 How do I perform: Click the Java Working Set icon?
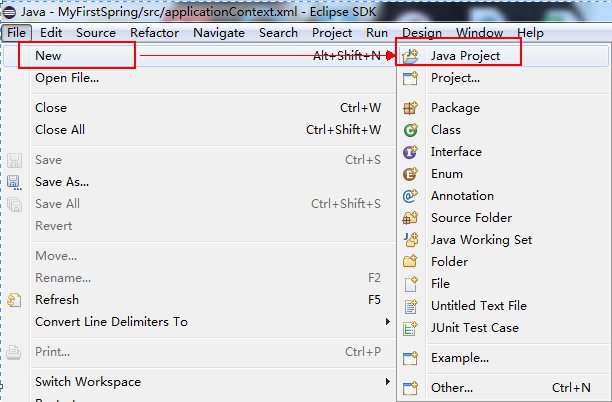pos(410,240)
